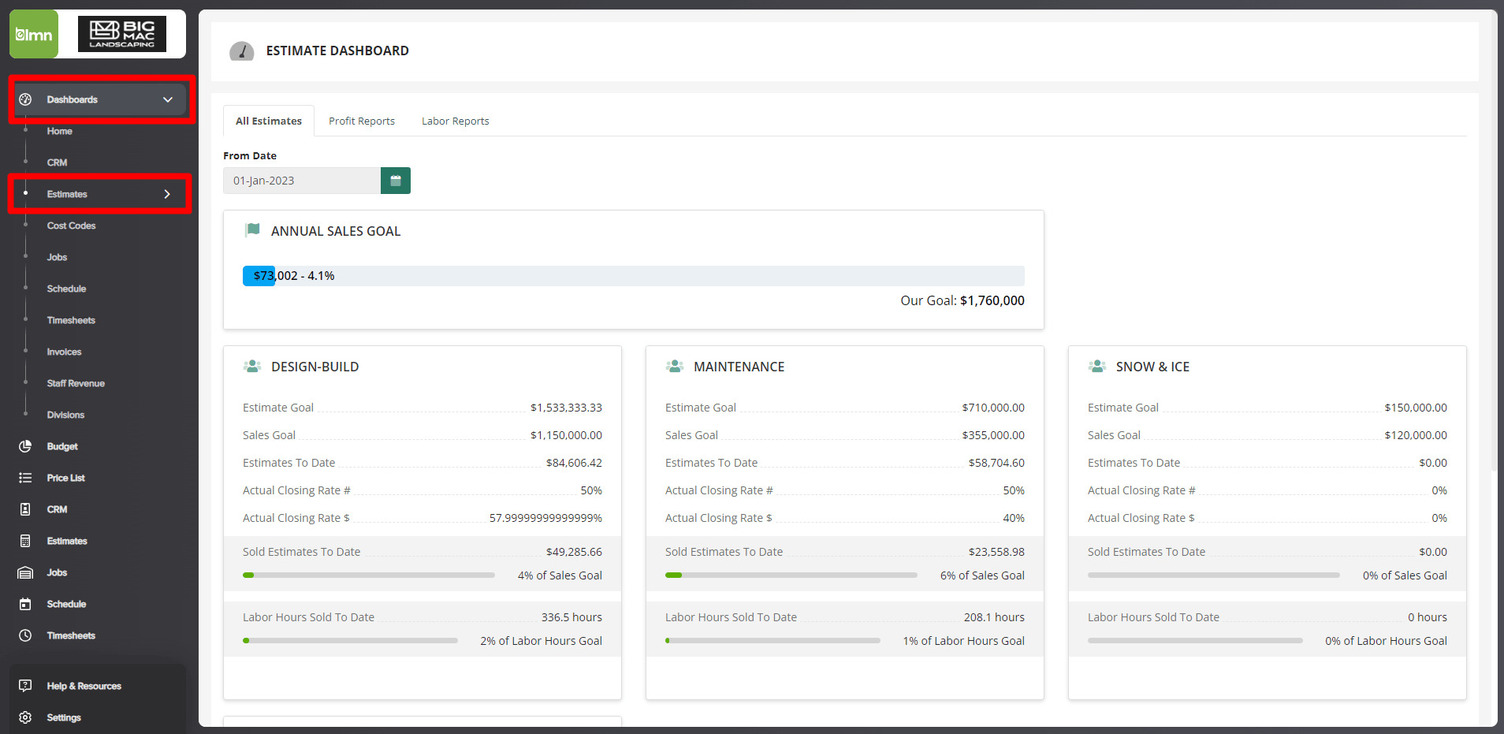Switch to the Profit Reports tab
Screen dimensions: 1504x734
[x=362, y=120]
